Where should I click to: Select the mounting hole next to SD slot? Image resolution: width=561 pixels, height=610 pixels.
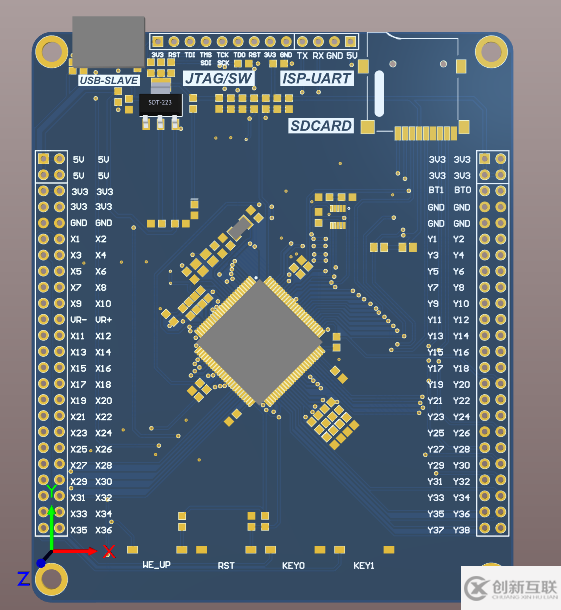(x=491, y=51)
